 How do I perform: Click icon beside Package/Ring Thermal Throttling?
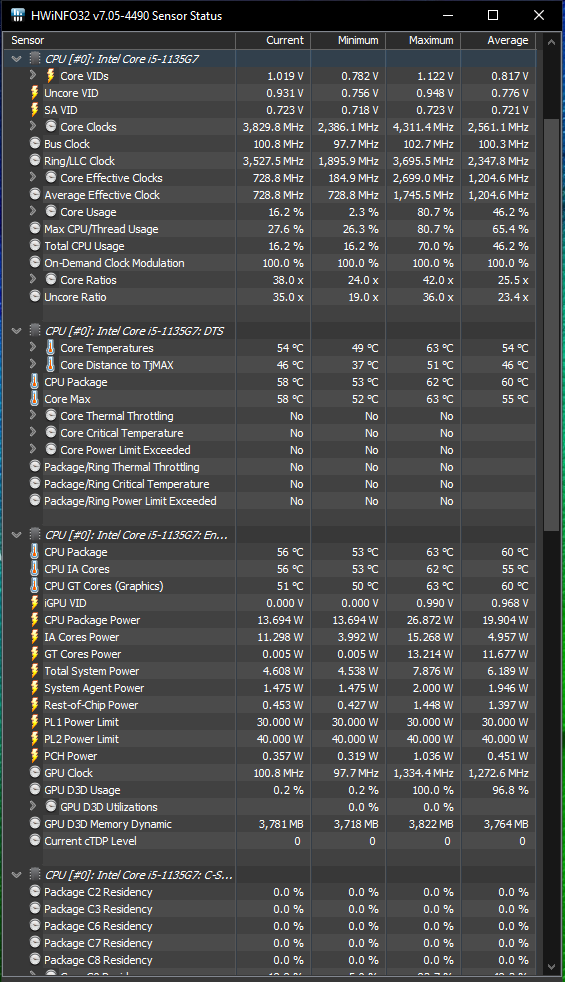click(35, 467)
